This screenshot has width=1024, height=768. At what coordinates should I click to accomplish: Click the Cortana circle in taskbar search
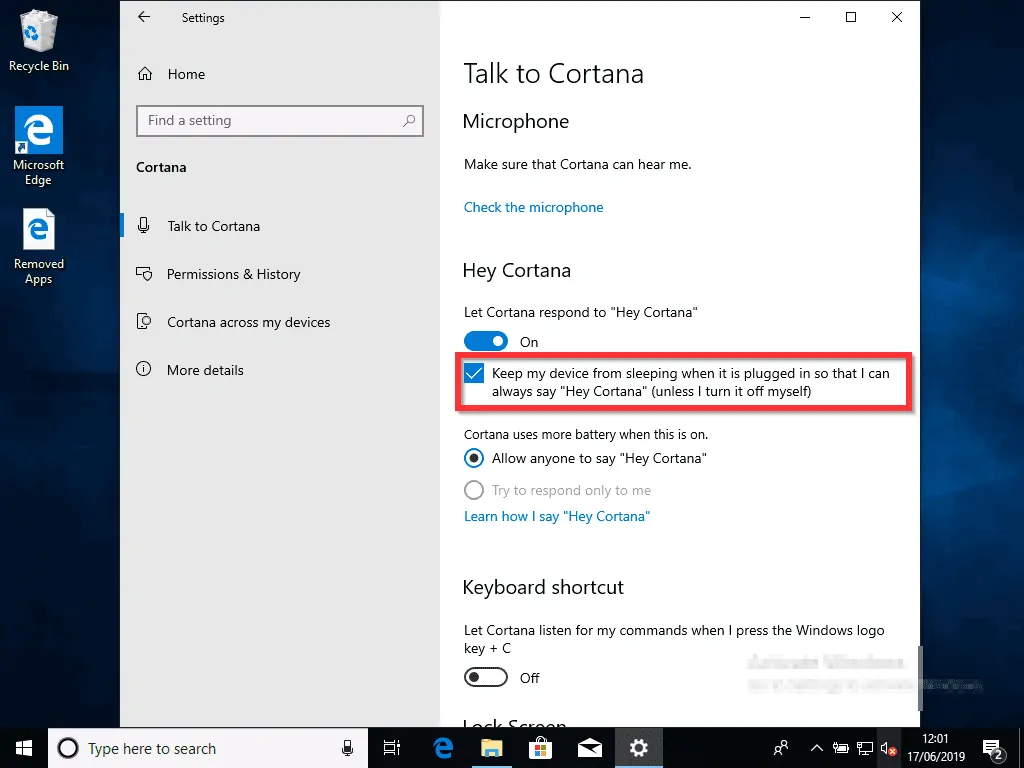pos(68,748)
